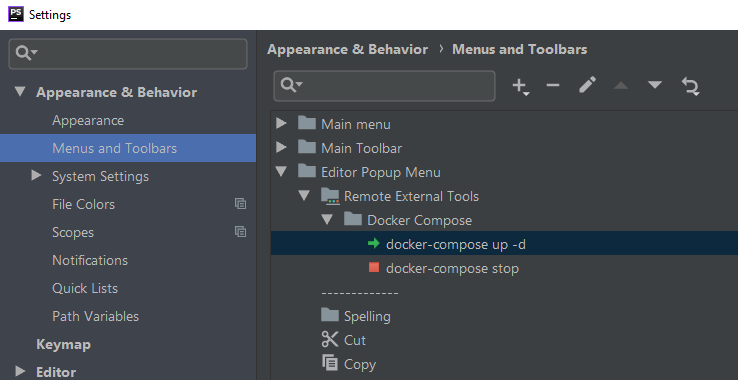
Task: Select the 'Cut' action label
Action: [x=355, y=340]
